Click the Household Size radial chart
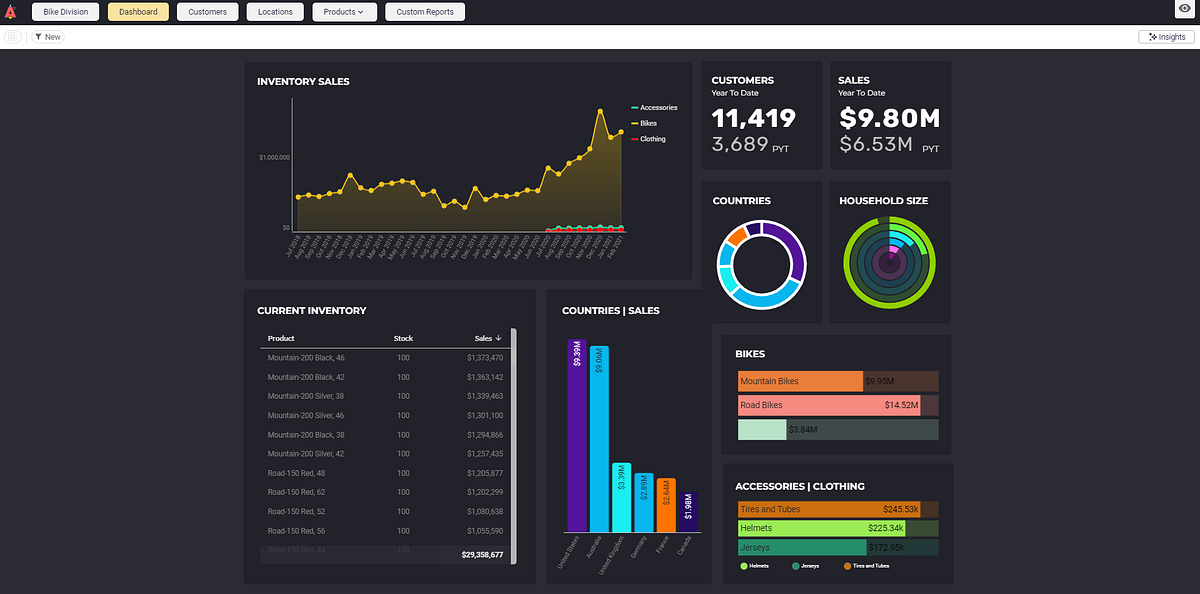Viewport: 1200px width, 594px height. tap(888, 260)
